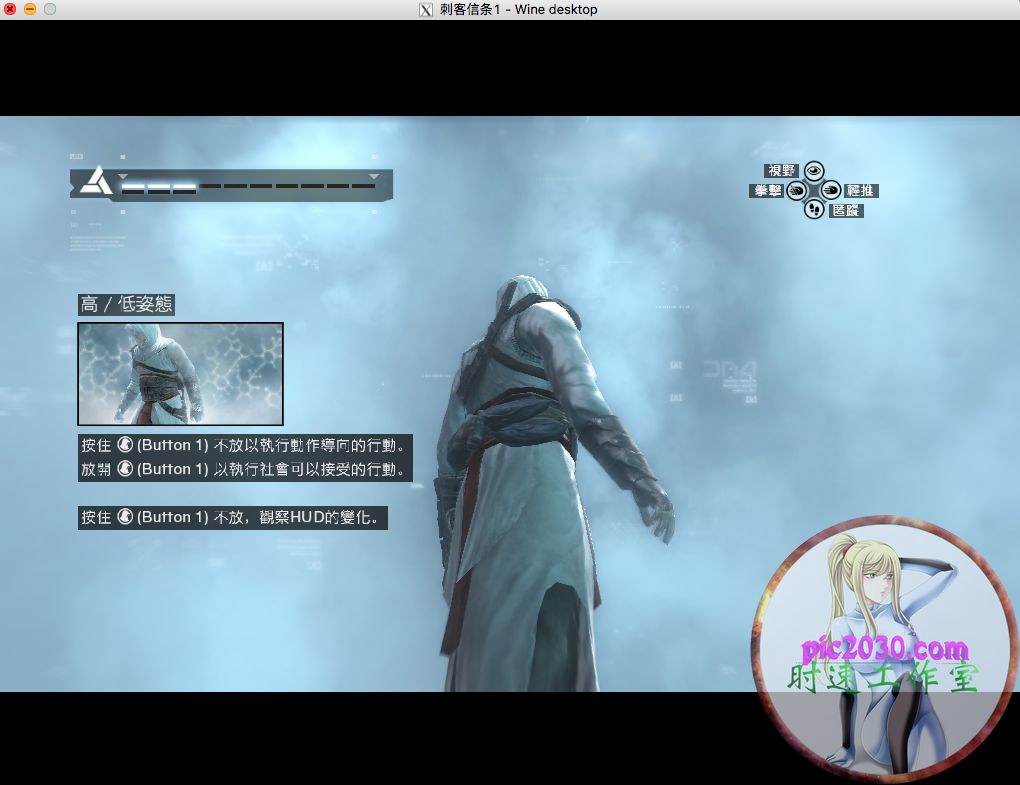Click the Altair tutorial thumbnail image
Viewport: 1020px width, 785px height.
click(180, 373)
